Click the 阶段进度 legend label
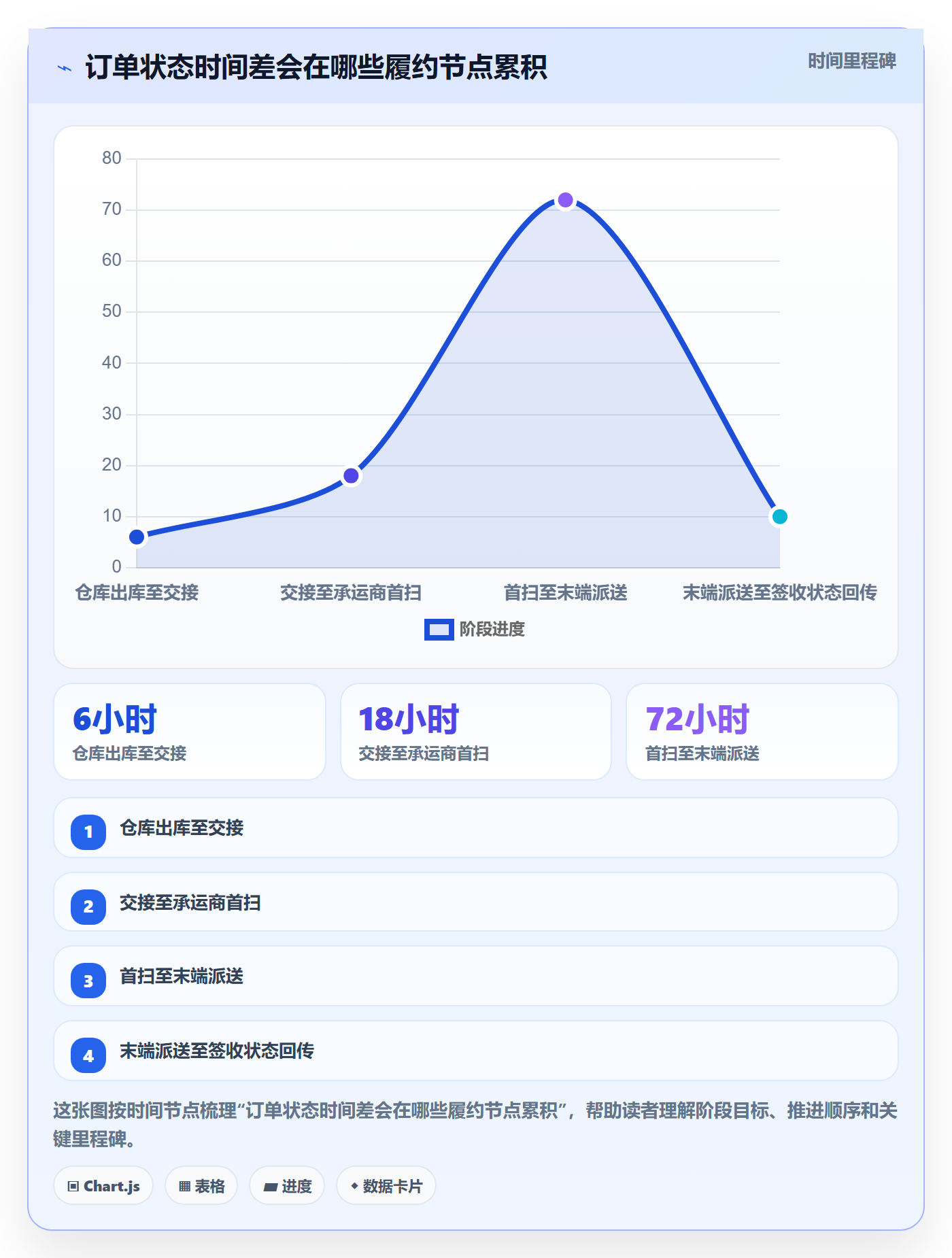Screen dimensions: 952x1258 pos(492,630)
